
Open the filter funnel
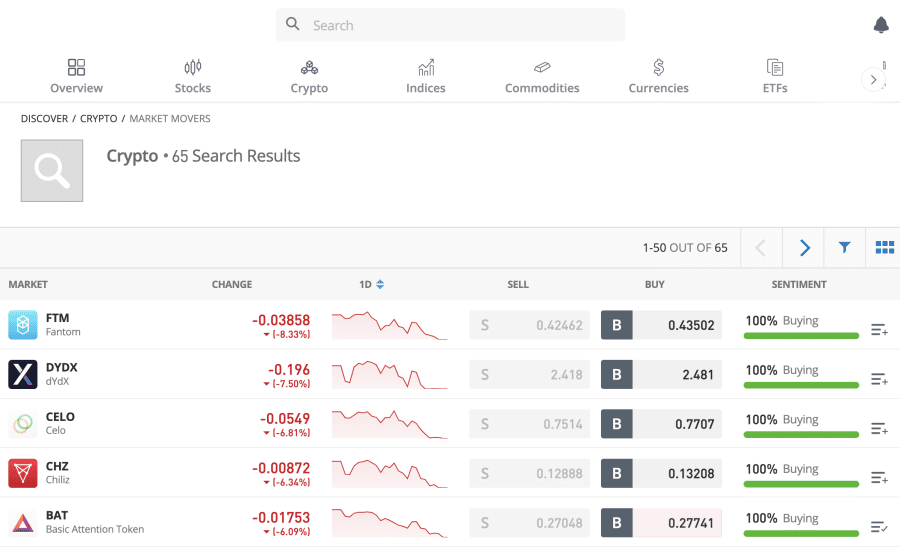tap(844, 248)
